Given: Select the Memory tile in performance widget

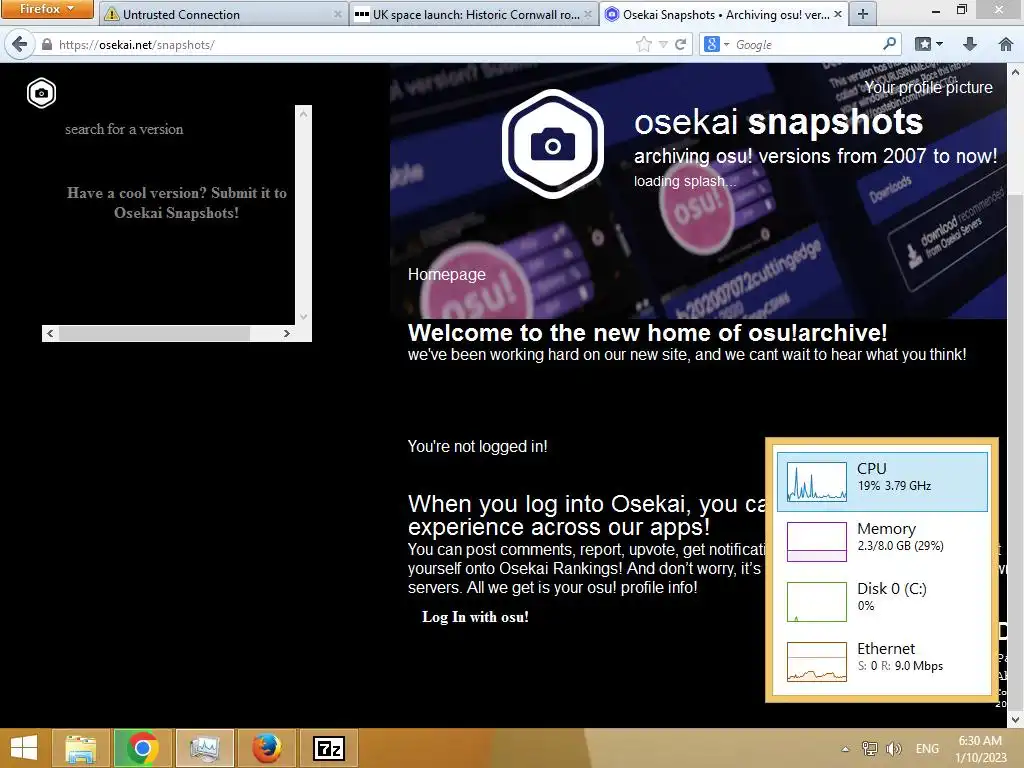Looking at the screenshot, I should click(882, 541).
